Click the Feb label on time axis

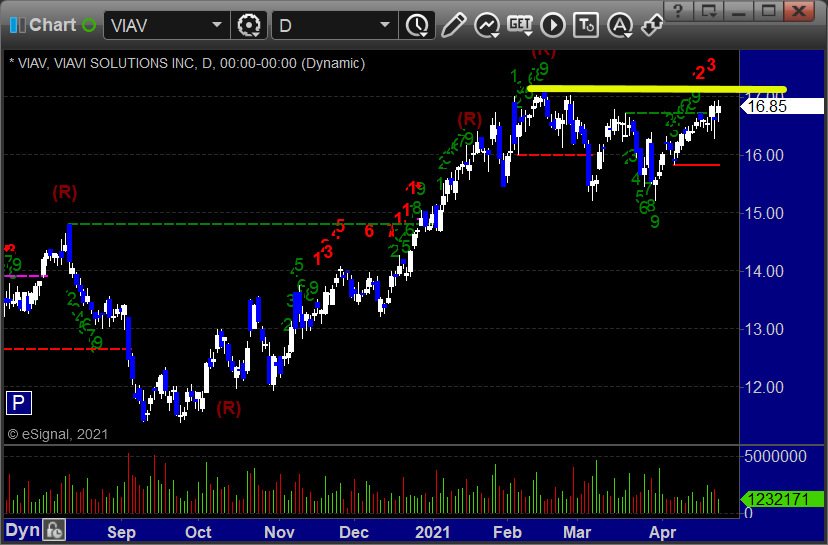tap(507, 532)
